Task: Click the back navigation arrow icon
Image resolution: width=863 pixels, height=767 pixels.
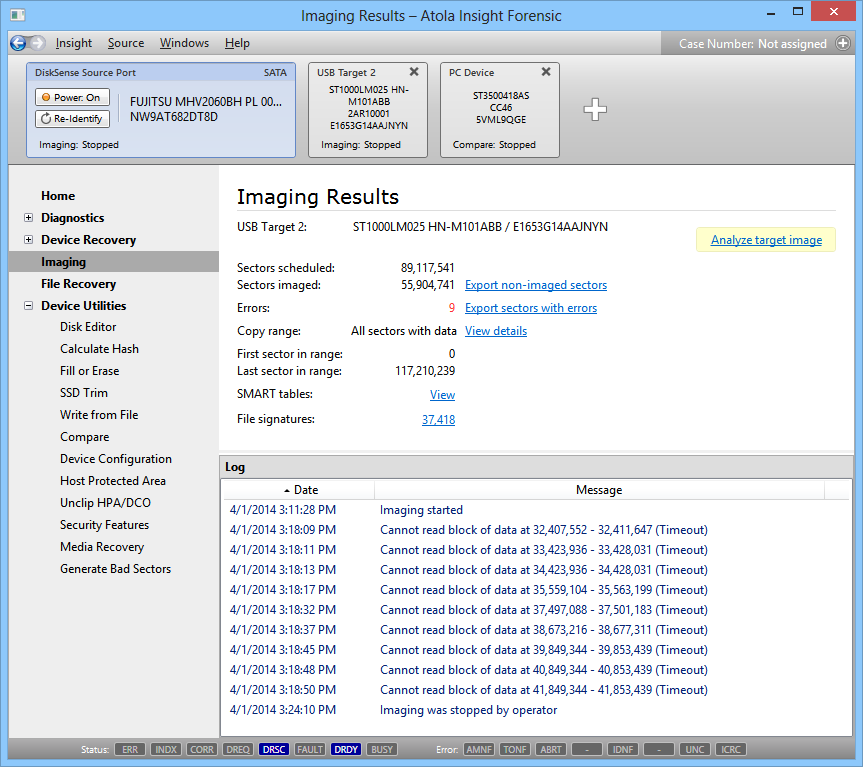Action: [x=18, y=43]
